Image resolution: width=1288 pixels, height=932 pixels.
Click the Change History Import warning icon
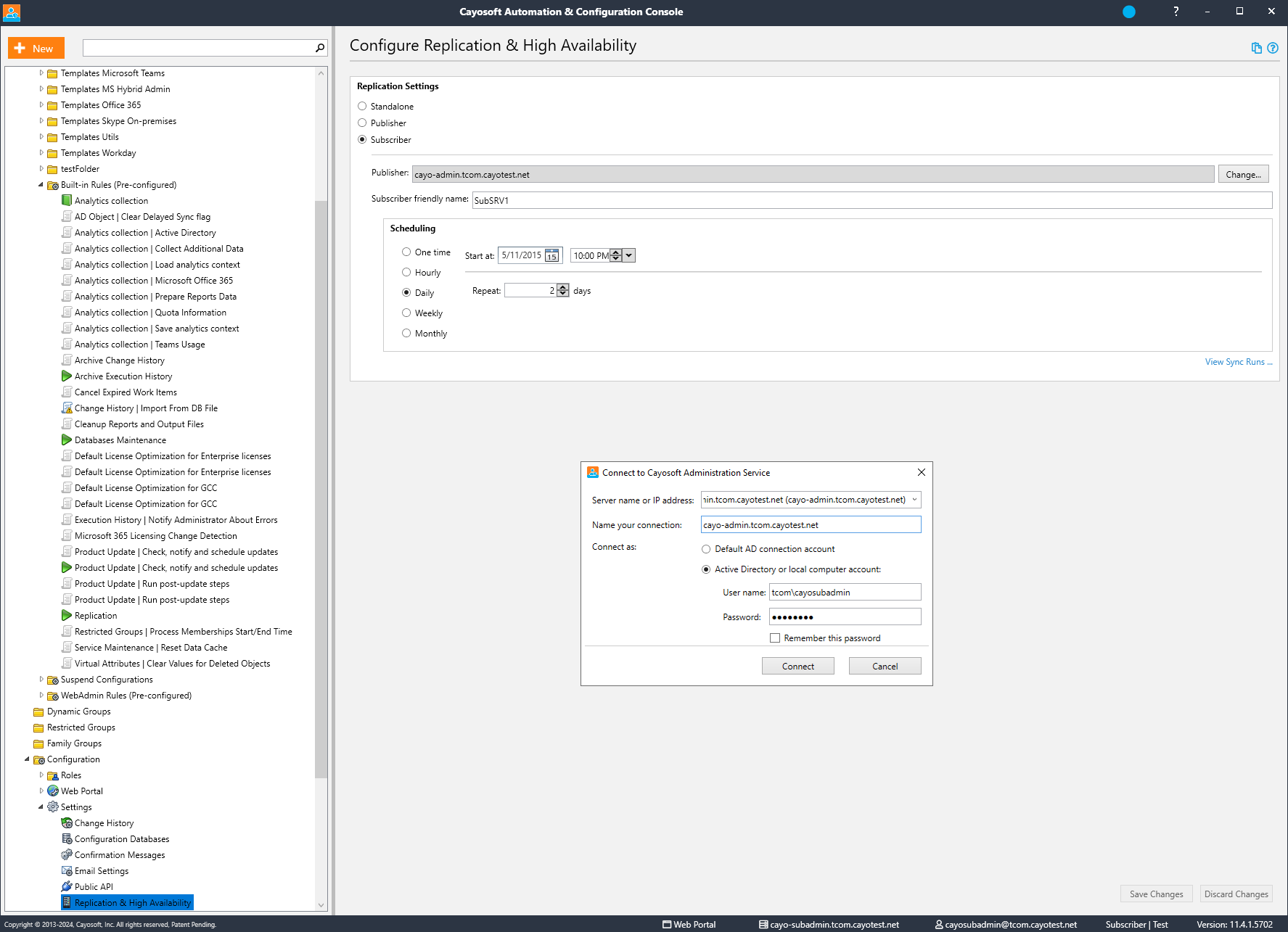point(67,408)
